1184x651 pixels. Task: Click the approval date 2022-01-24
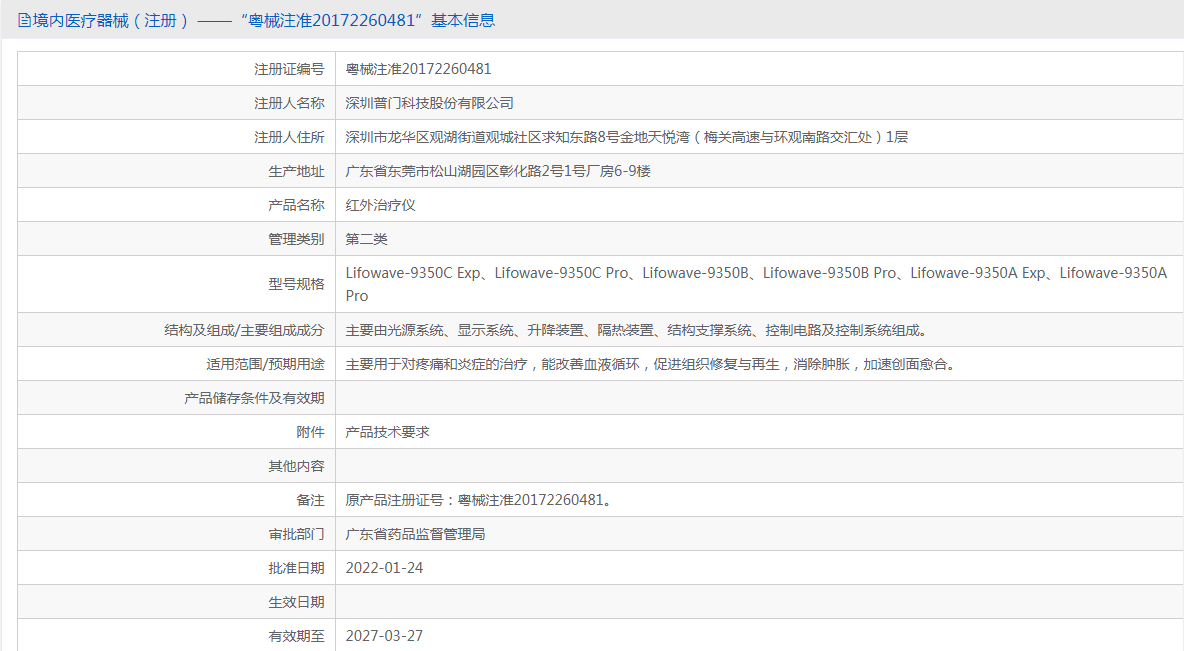coord(384,568)
